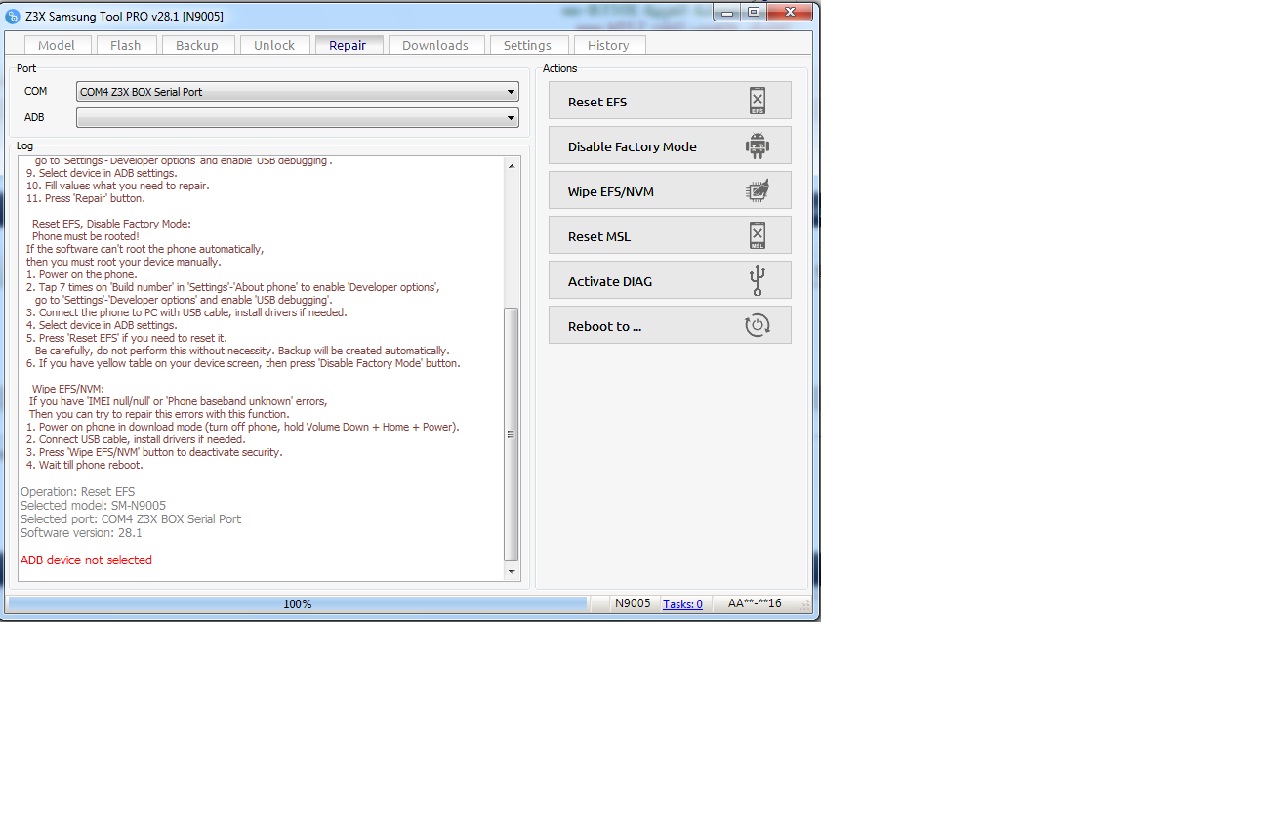Screen dimensions: 1274x838
Task: Click the AA**-**16 serial status text
Action: pyautogui.click(x=755, y=603)
